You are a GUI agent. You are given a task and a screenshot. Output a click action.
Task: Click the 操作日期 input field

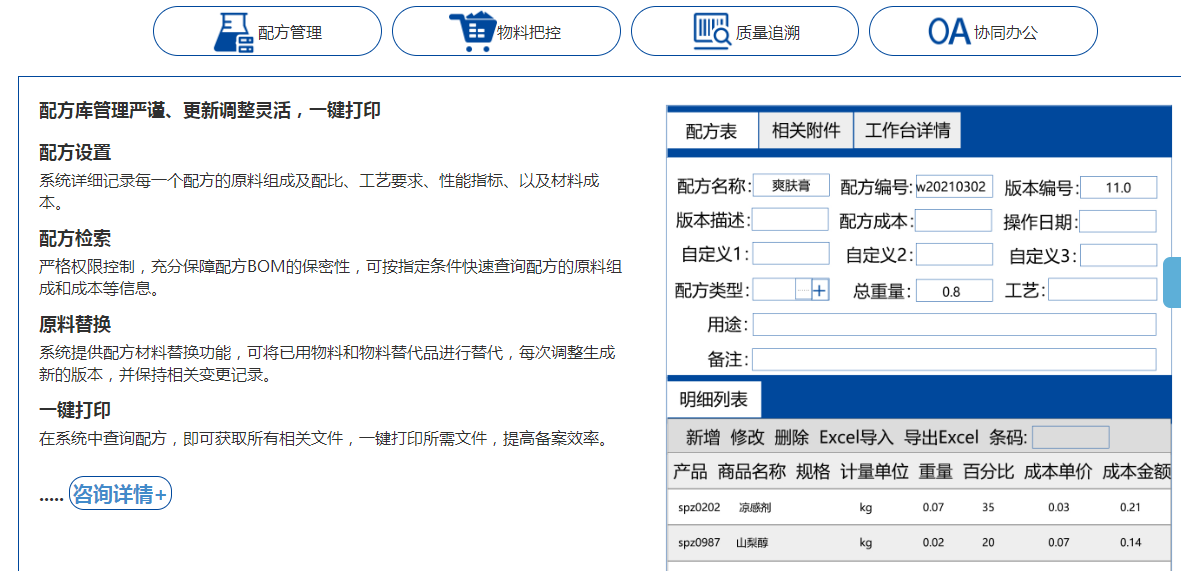[x=1118, y=221]
